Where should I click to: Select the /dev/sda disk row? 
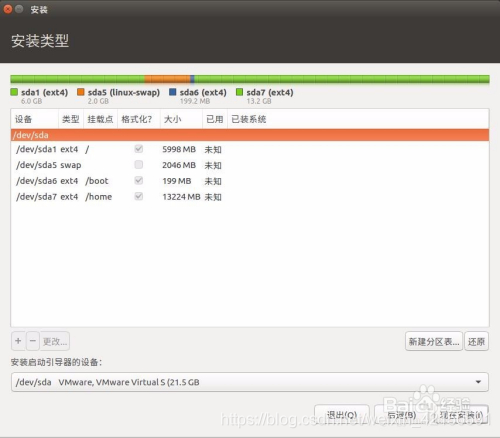click(x=250, y=135)
